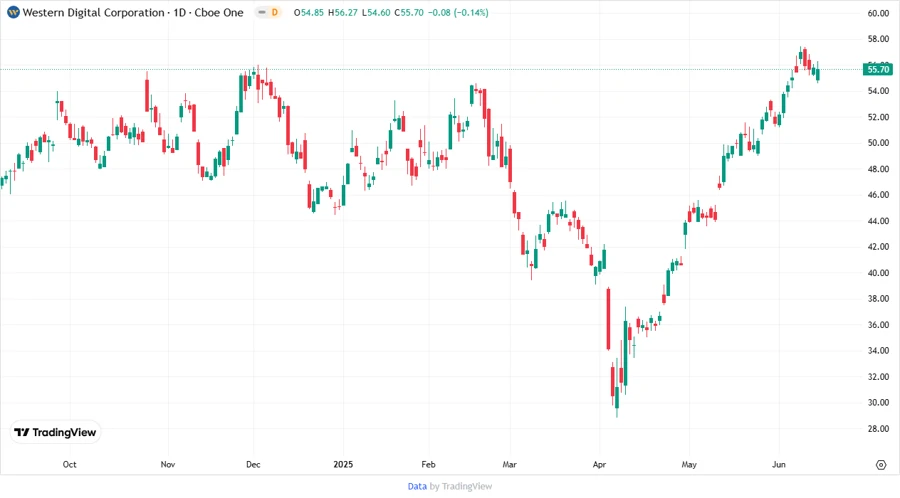900x498 pixels.
Task: Click the Oct time axis label
Action: pos(69,464)
